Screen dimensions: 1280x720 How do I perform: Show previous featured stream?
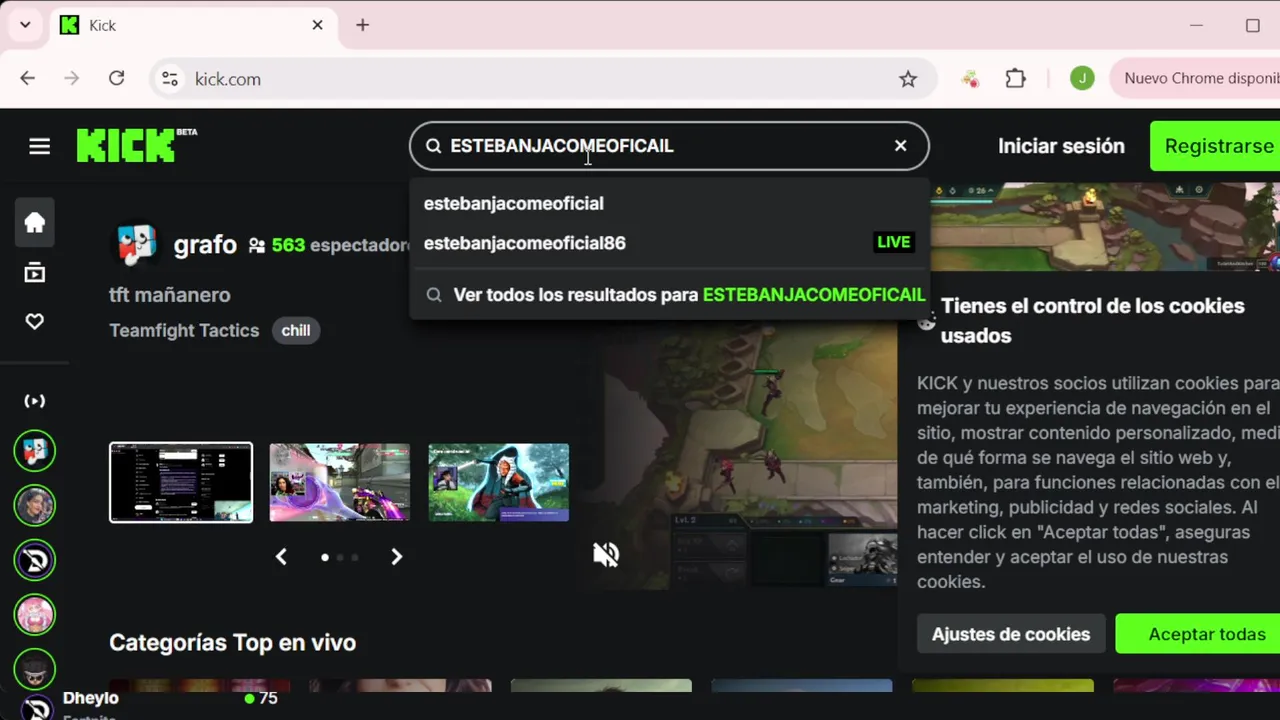coord(281,557)
